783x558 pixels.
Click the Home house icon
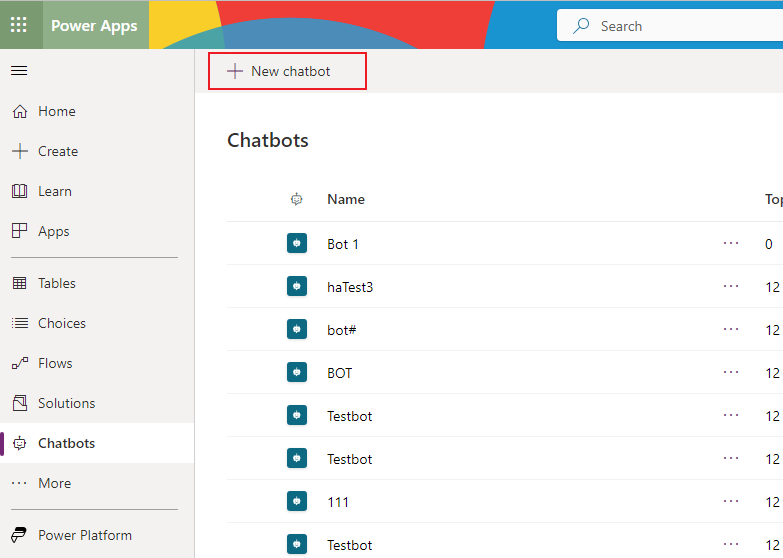coord(20,111)
